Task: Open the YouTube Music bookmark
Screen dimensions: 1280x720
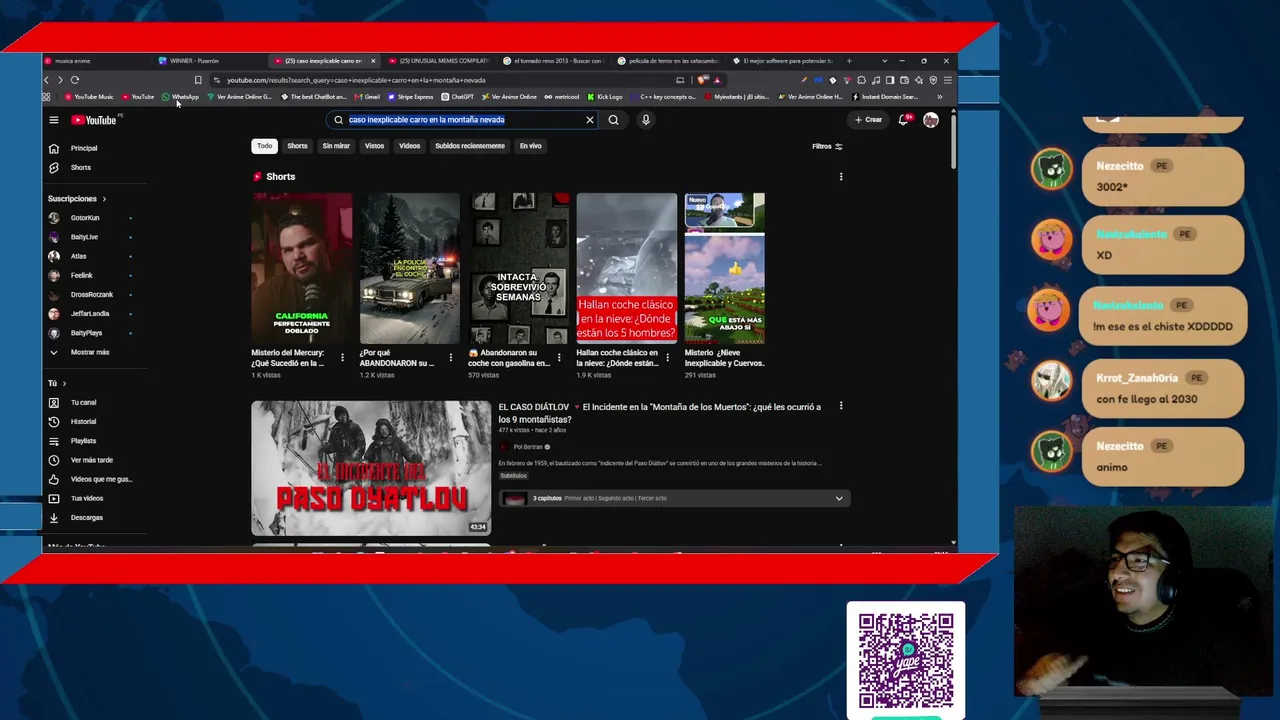Action: 89,97
